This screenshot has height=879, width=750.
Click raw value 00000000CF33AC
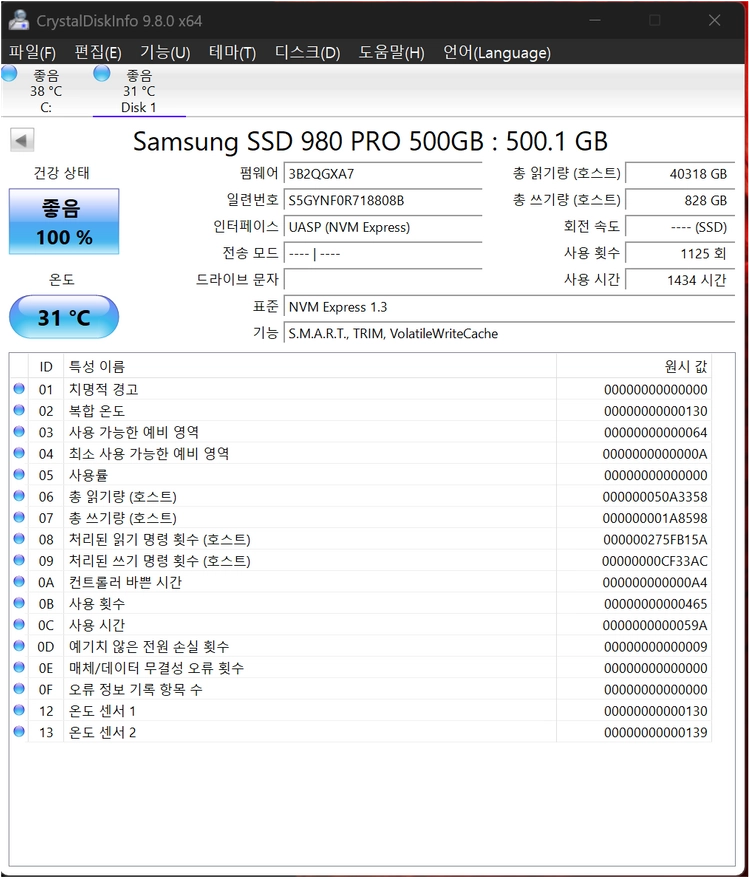point(654,561)
